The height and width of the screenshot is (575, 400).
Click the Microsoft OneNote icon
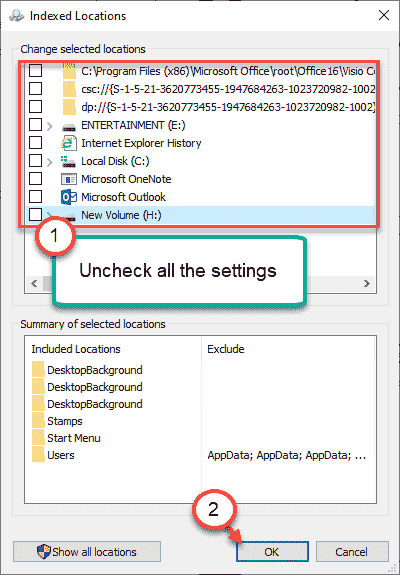(69, 179)
